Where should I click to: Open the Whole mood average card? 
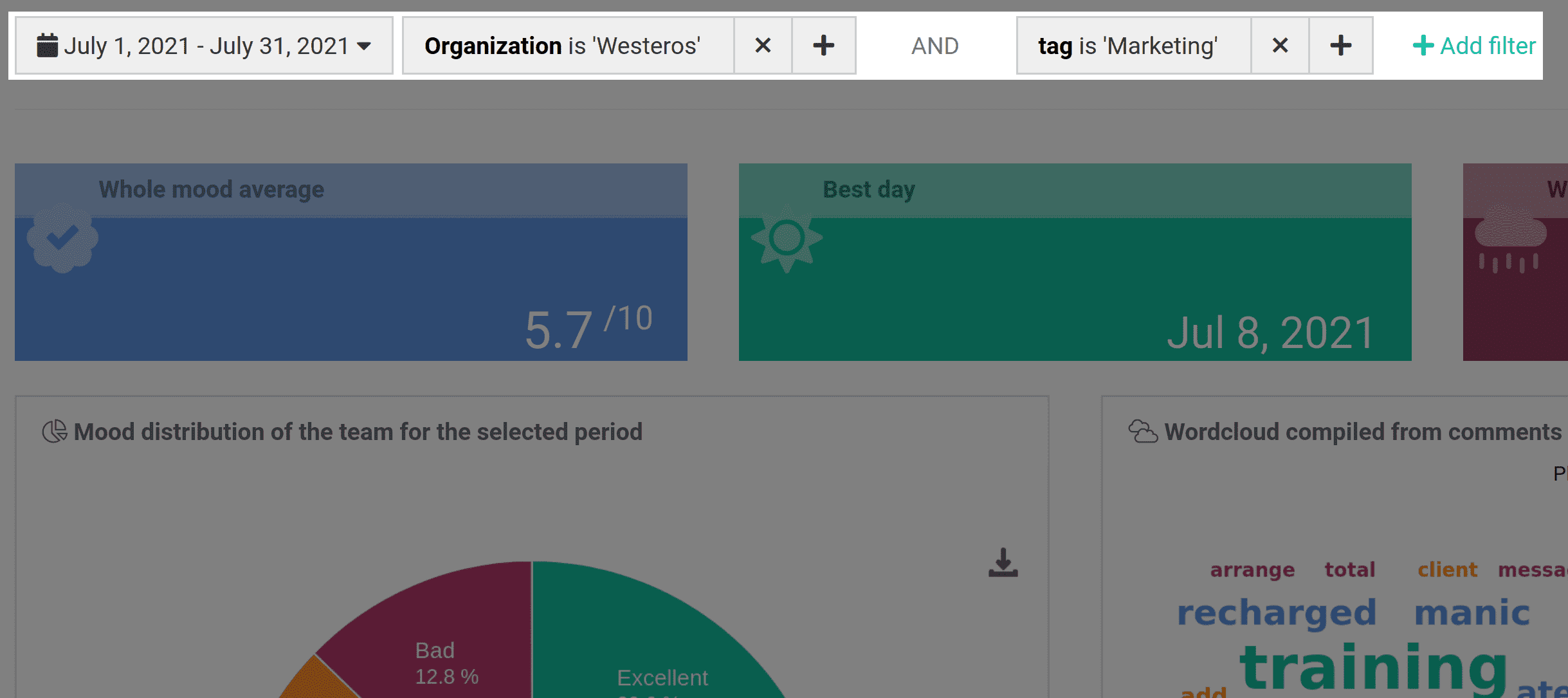pos(351,262)
